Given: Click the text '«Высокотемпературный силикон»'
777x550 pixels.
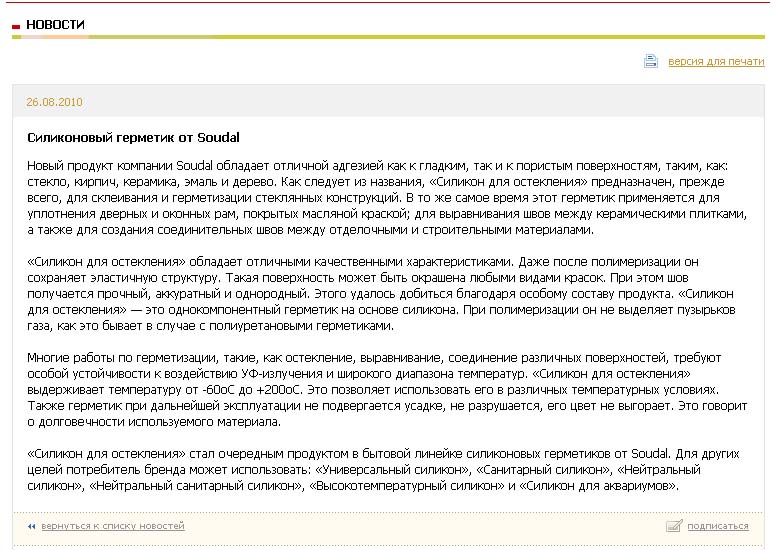Looking at the screenshot, I should tap(406, 486).
